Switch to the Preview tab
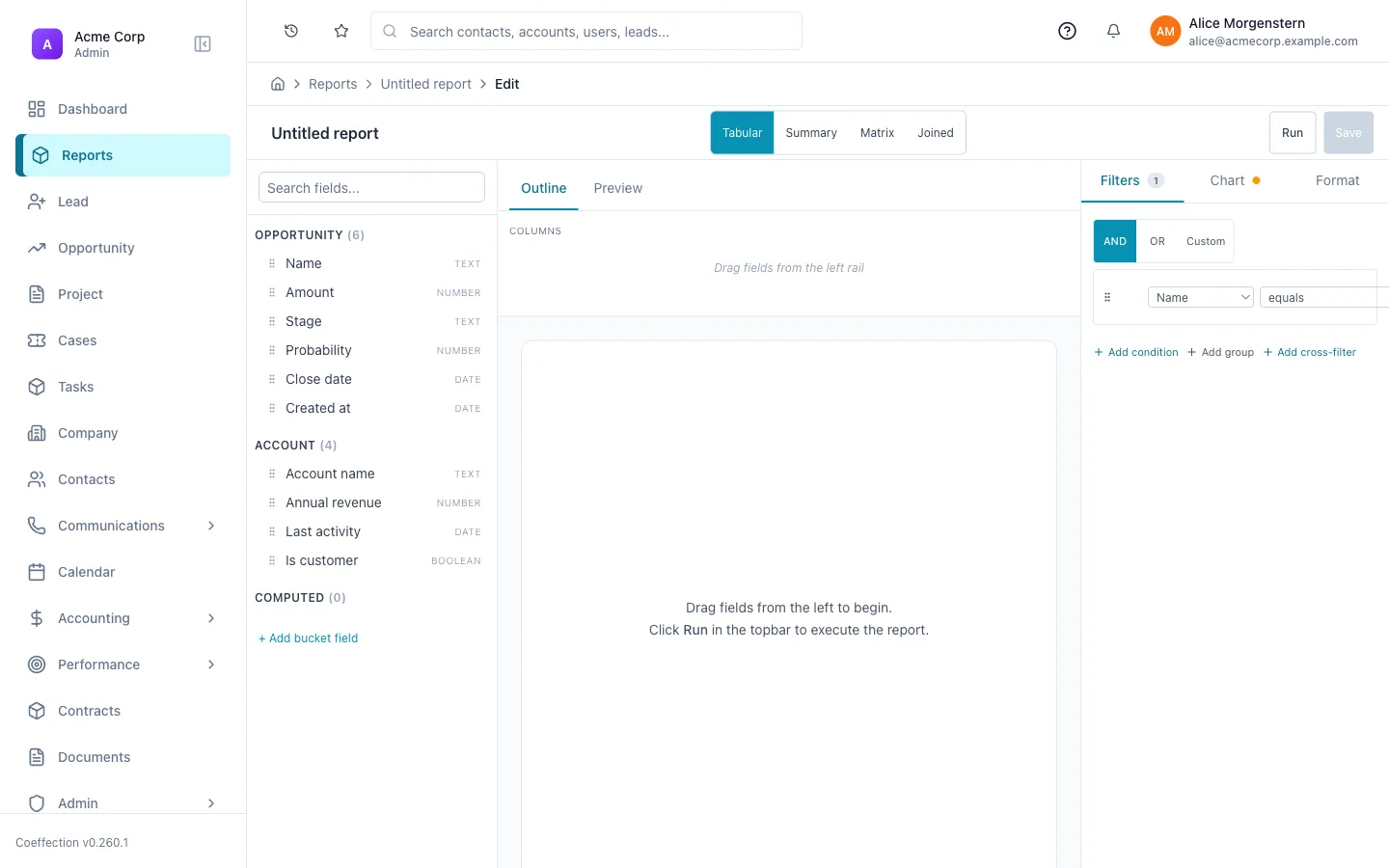1389x868 pixels. point(618,188)
